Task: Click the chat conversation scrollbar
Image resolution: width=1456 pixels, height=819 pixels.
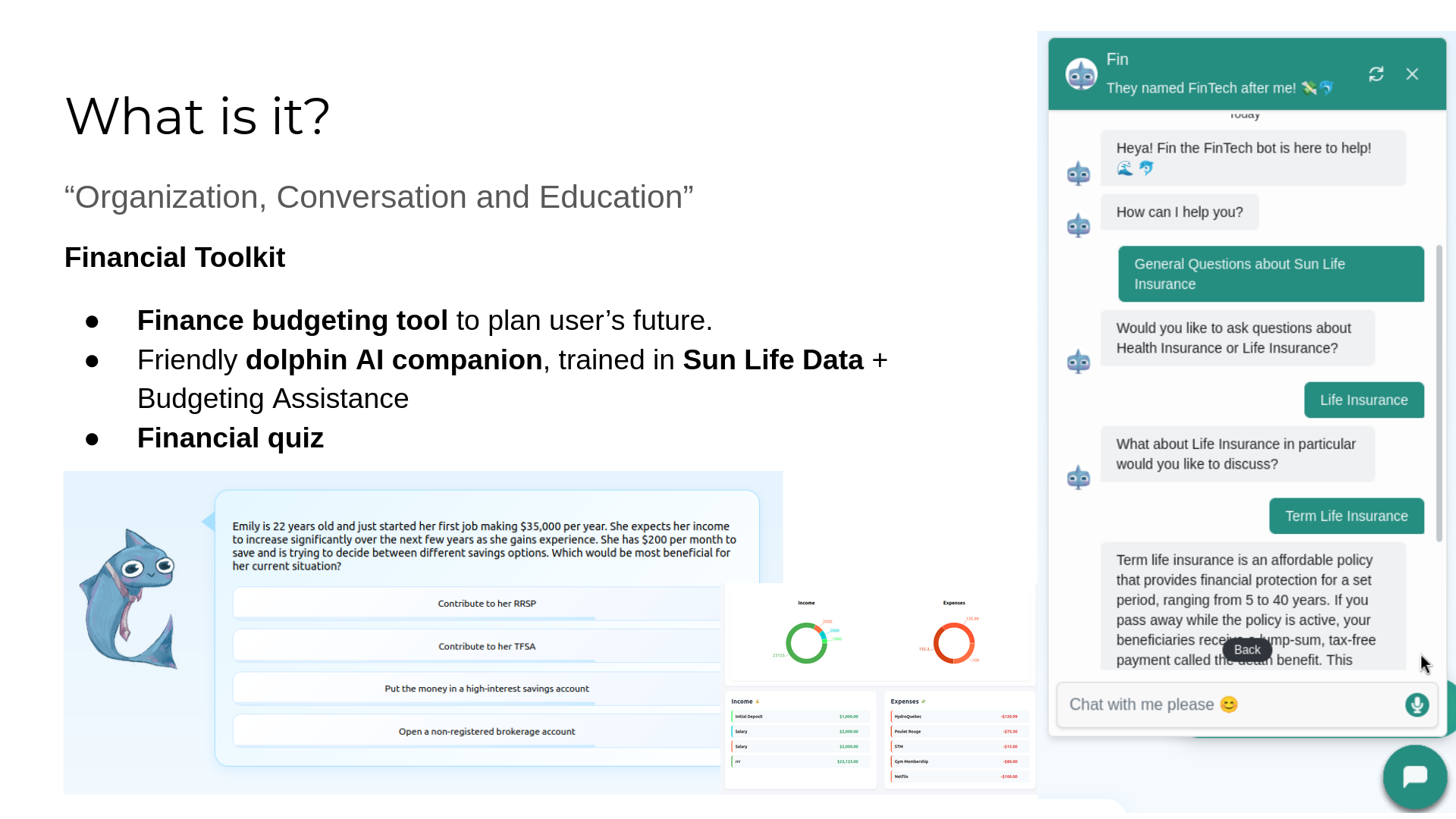Action: click(1439, 392)
